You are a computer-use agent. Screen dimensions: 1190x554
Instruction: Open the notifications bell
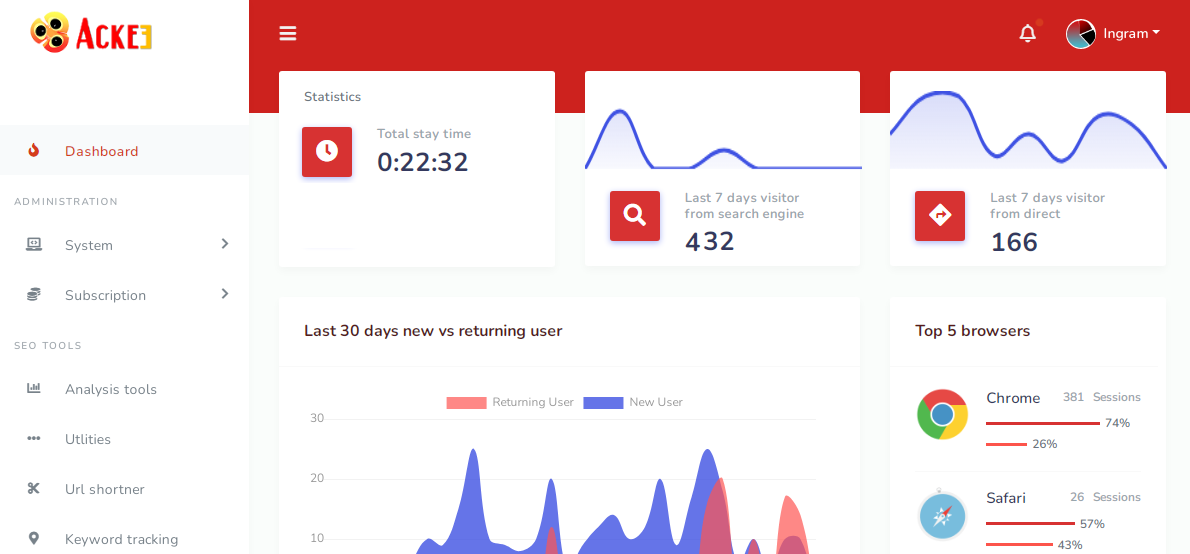(1027, 34)
